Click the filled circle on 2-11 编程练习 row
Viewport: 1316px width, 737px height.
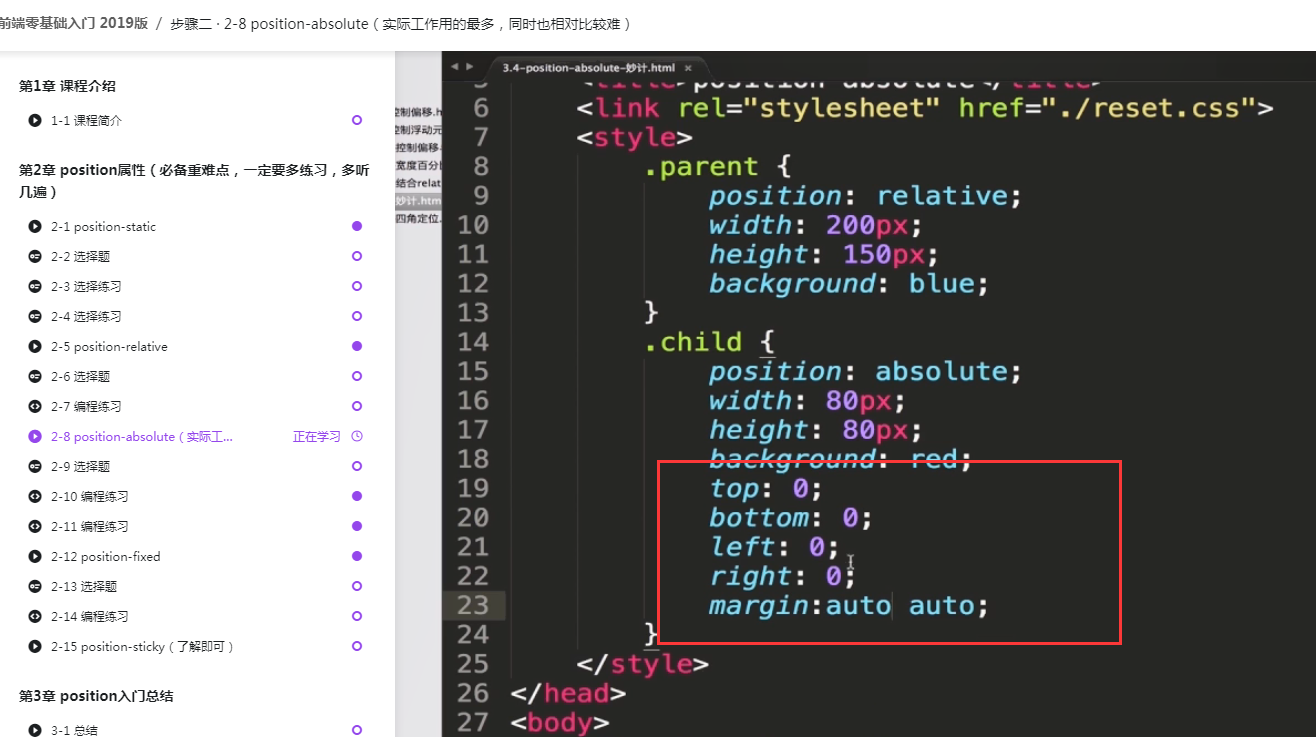point(357,526)
